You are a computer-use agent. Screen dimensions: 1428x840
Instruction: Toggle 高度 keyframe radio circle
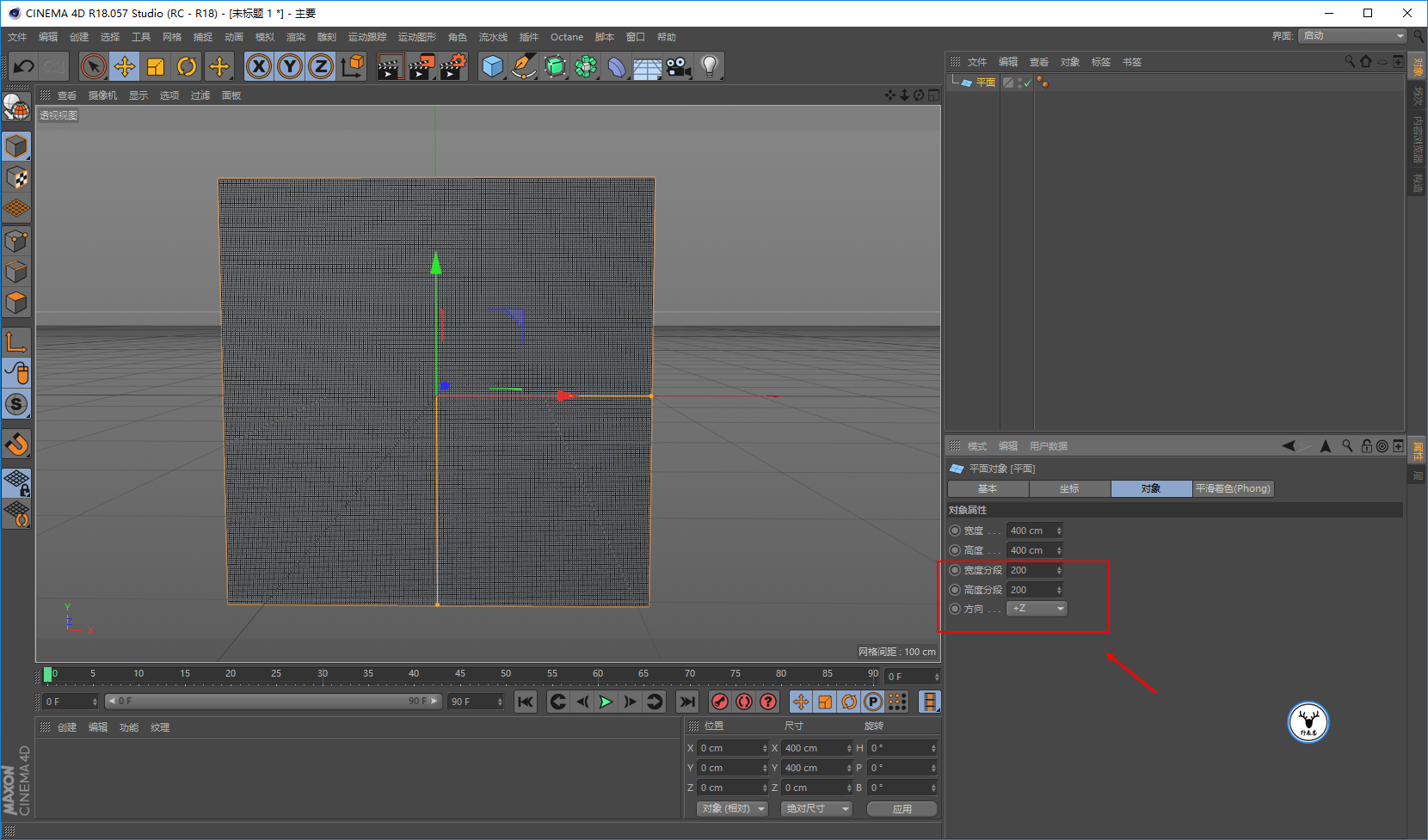coord(955,550)
